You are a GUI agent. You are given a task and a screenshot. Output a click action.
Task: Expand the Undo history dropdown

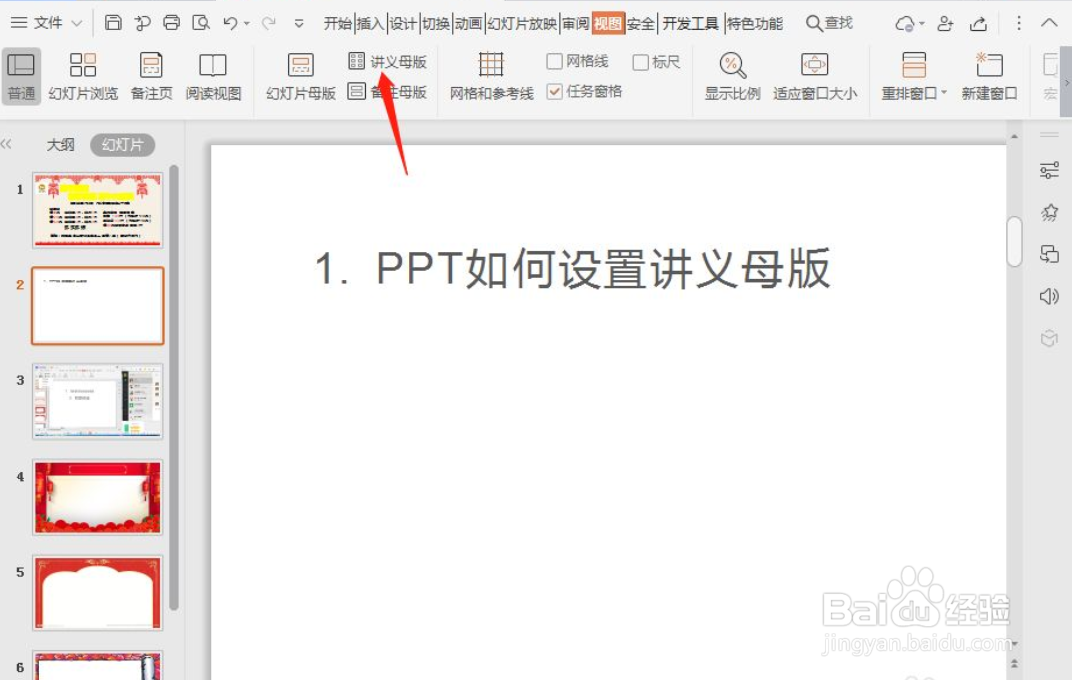pyautogui.click(x=247, y=23)
